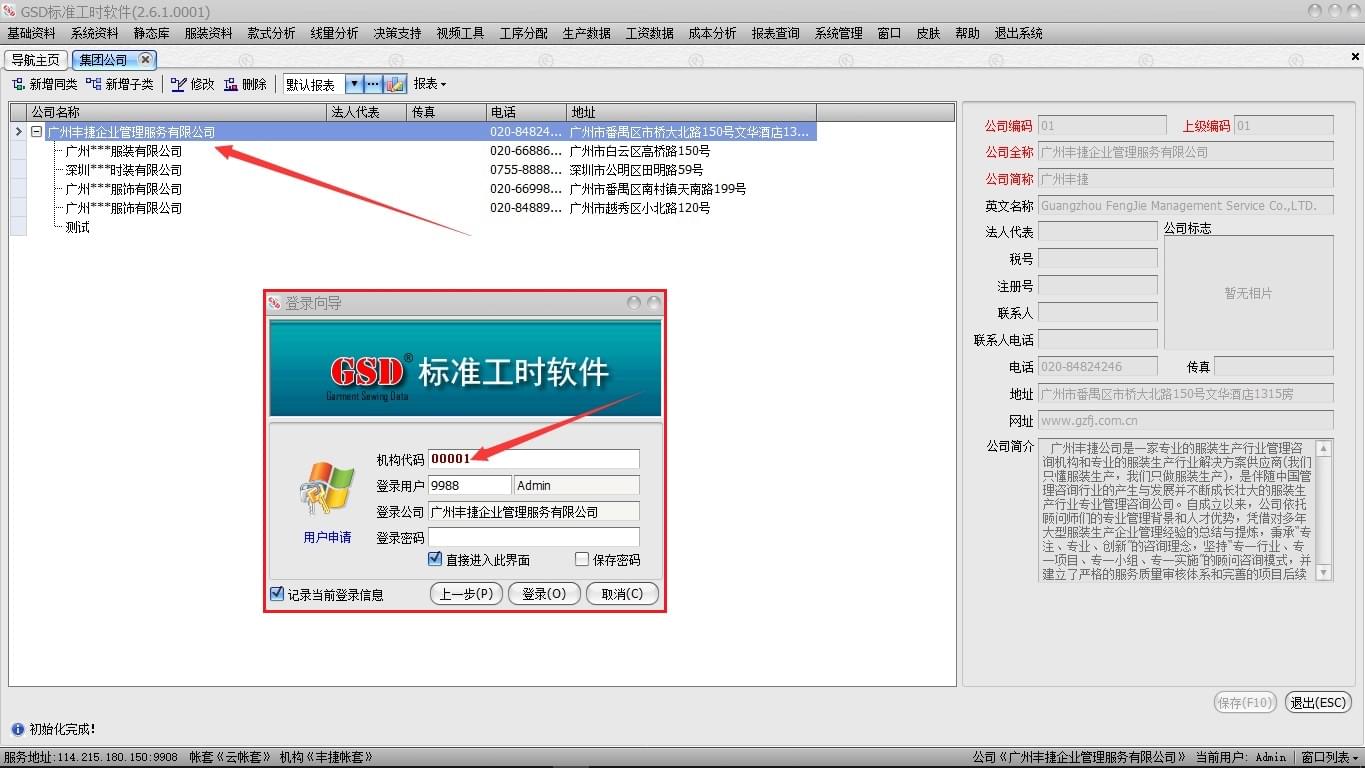Screen dimensions: 1365x768
Task: Click the 登录用户 field showing 9988
Action: [469, 485]
